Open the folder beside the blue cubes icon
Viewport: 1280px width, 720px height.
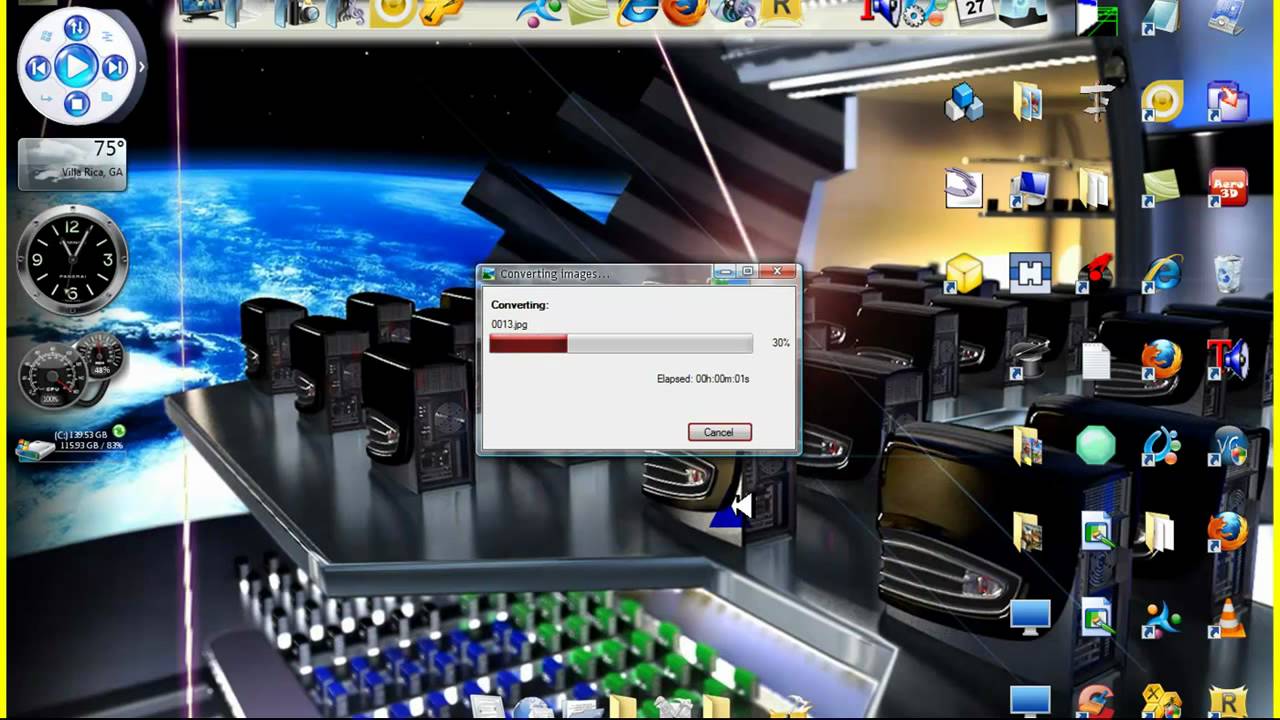(1030, 101)
